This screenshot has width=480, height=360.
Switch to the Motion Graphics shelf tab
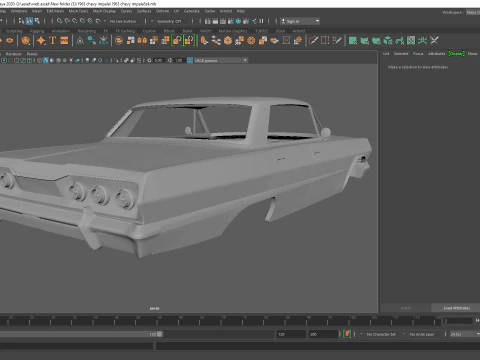tap(233, 31)
